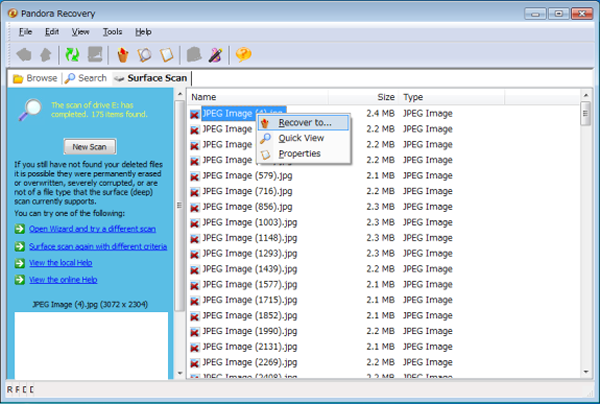This screenshot has width=600, height=404.
Task: Click the orange Help question mark icon
Action: pos(243,55)
